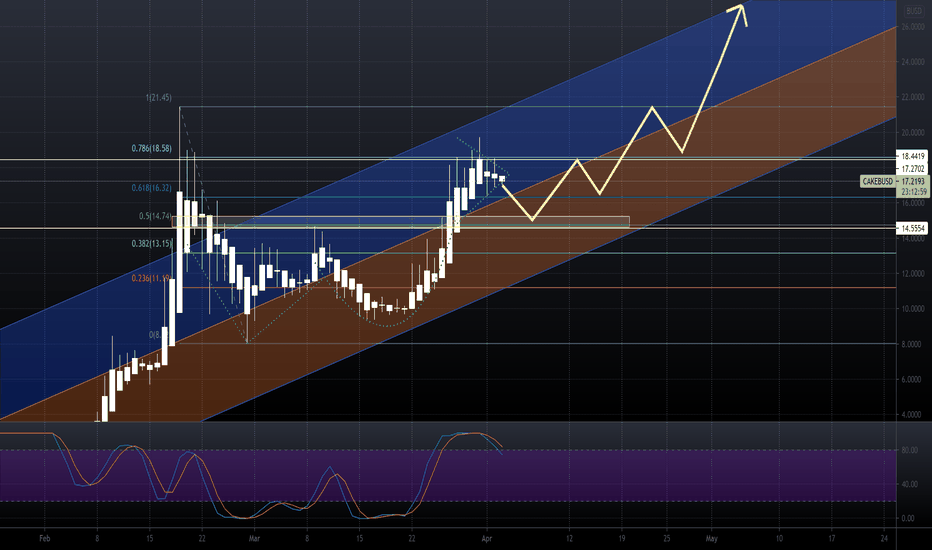Image resolution: width=932 pixels, height=550 pixels.
Task: Click the Mar date axis label
Action: coord(254,539)
